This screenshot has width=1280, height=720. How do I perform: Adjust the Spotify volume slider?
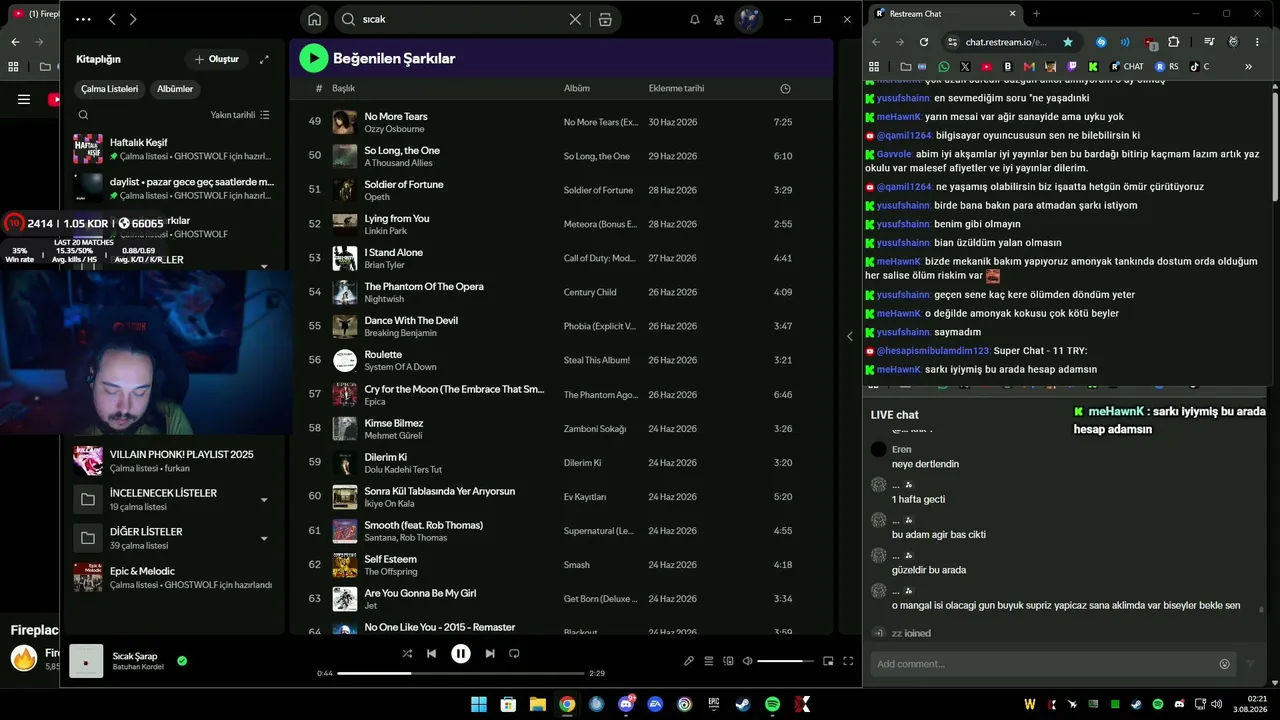coord(786,661)
